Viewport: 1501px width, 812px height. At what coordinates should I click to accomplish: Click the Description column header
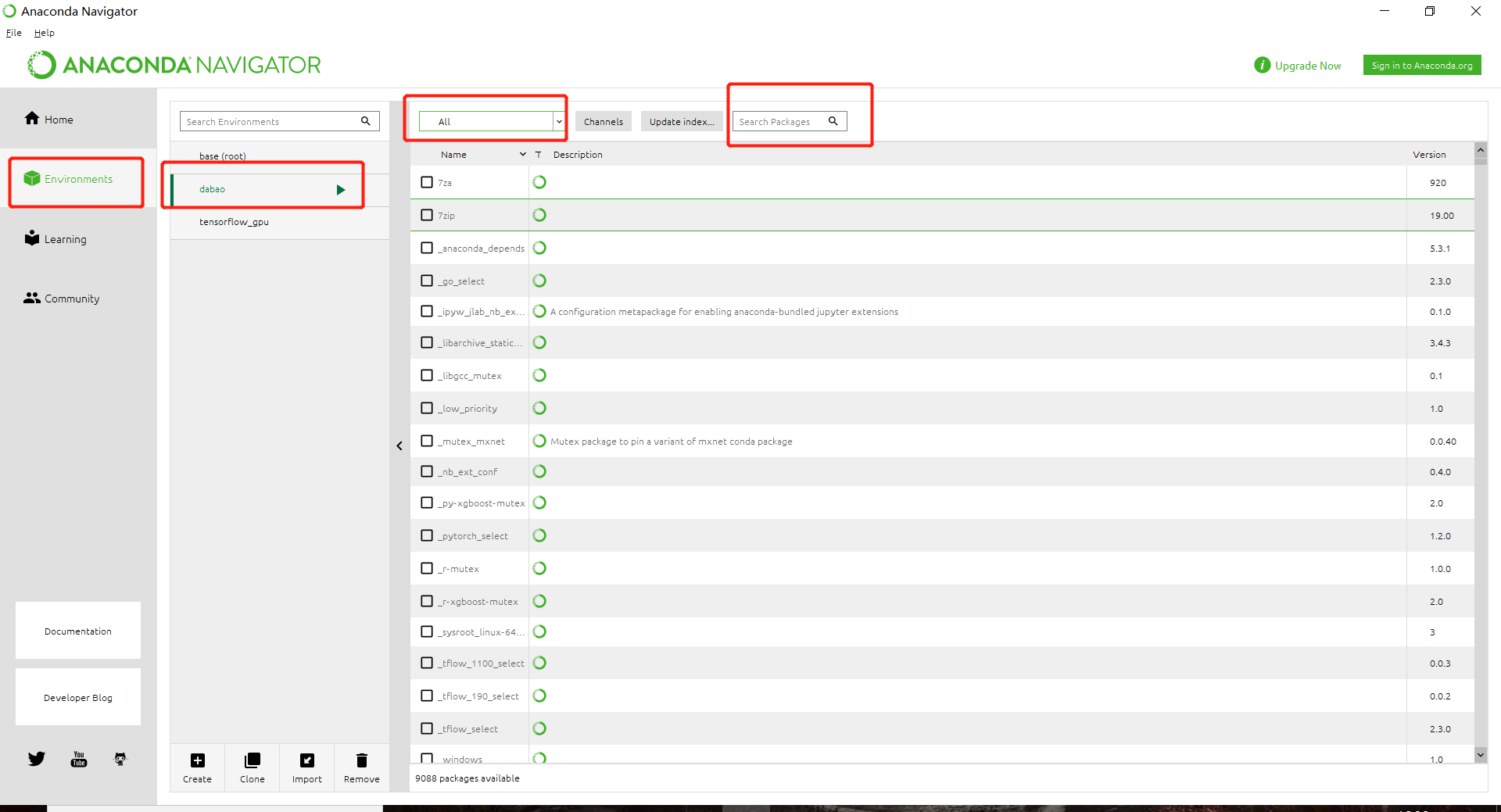click(x=578, y=155)
